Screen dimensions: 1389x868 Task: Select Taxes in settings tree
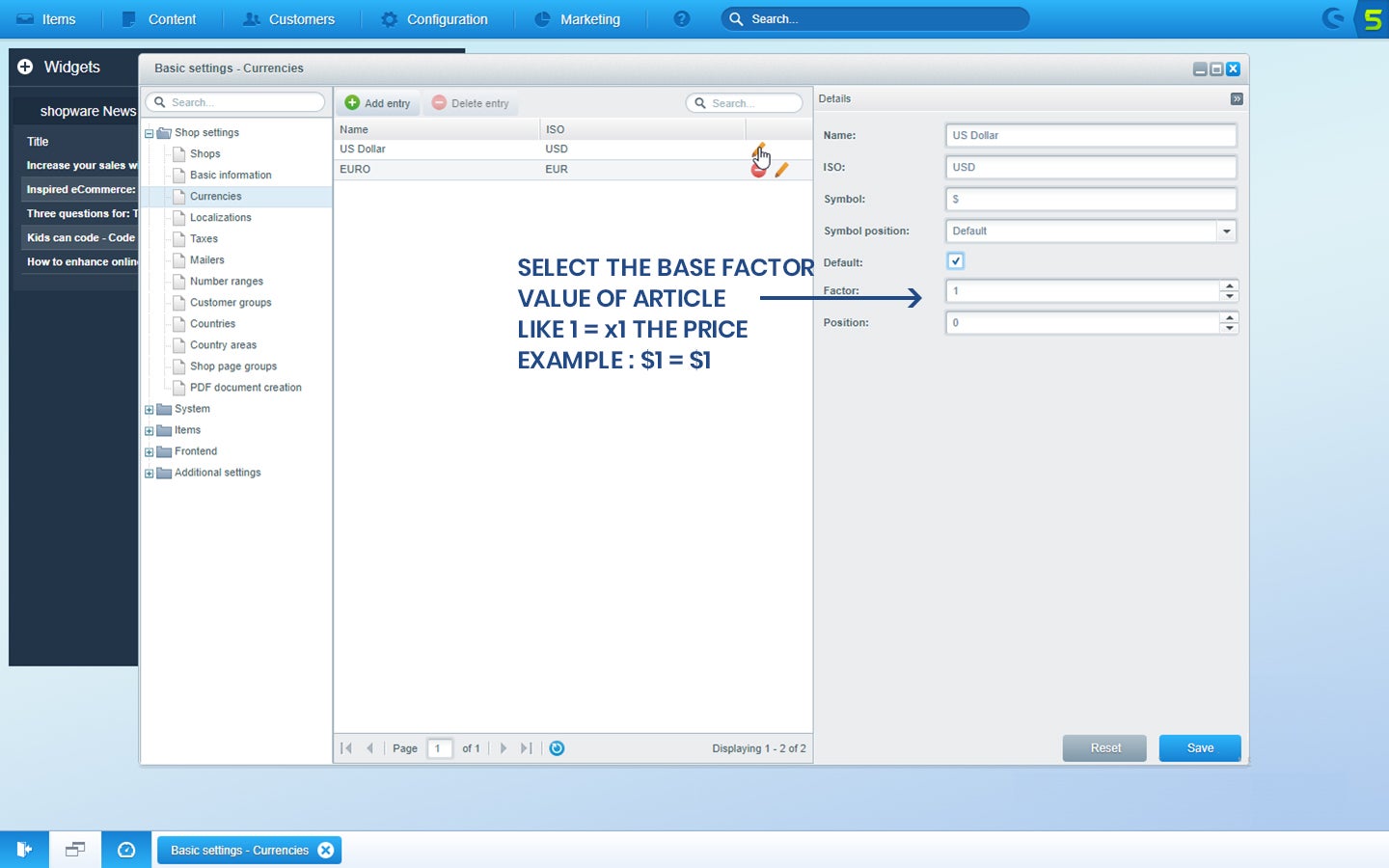coord(204,239)
